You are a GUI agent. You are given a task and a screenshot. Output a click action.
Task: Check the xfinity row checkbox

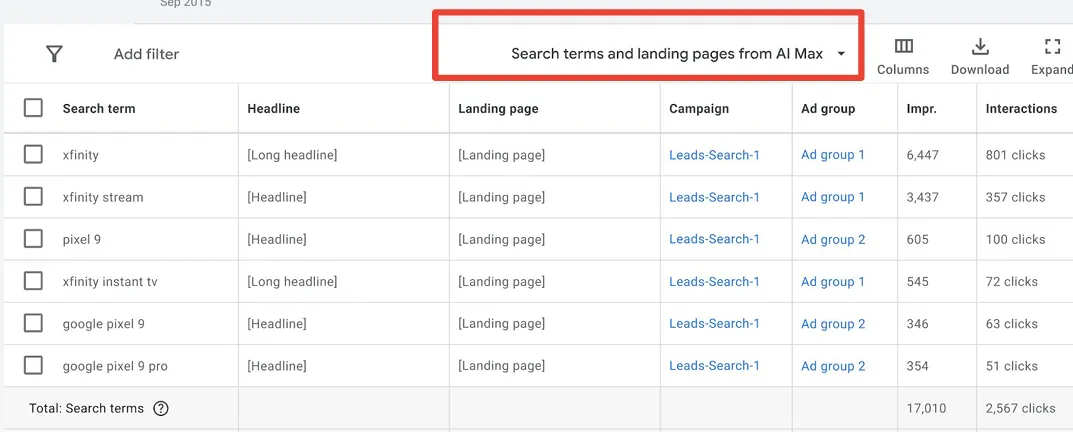pyautogui.click(x=33, y=155)
